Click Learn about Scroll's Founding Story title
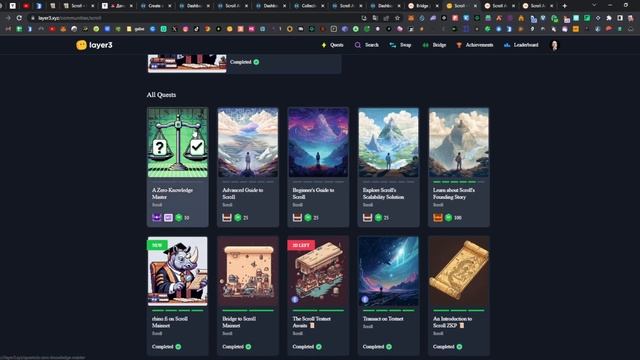Viewport: 640px width, 360px height. (453, 193)
